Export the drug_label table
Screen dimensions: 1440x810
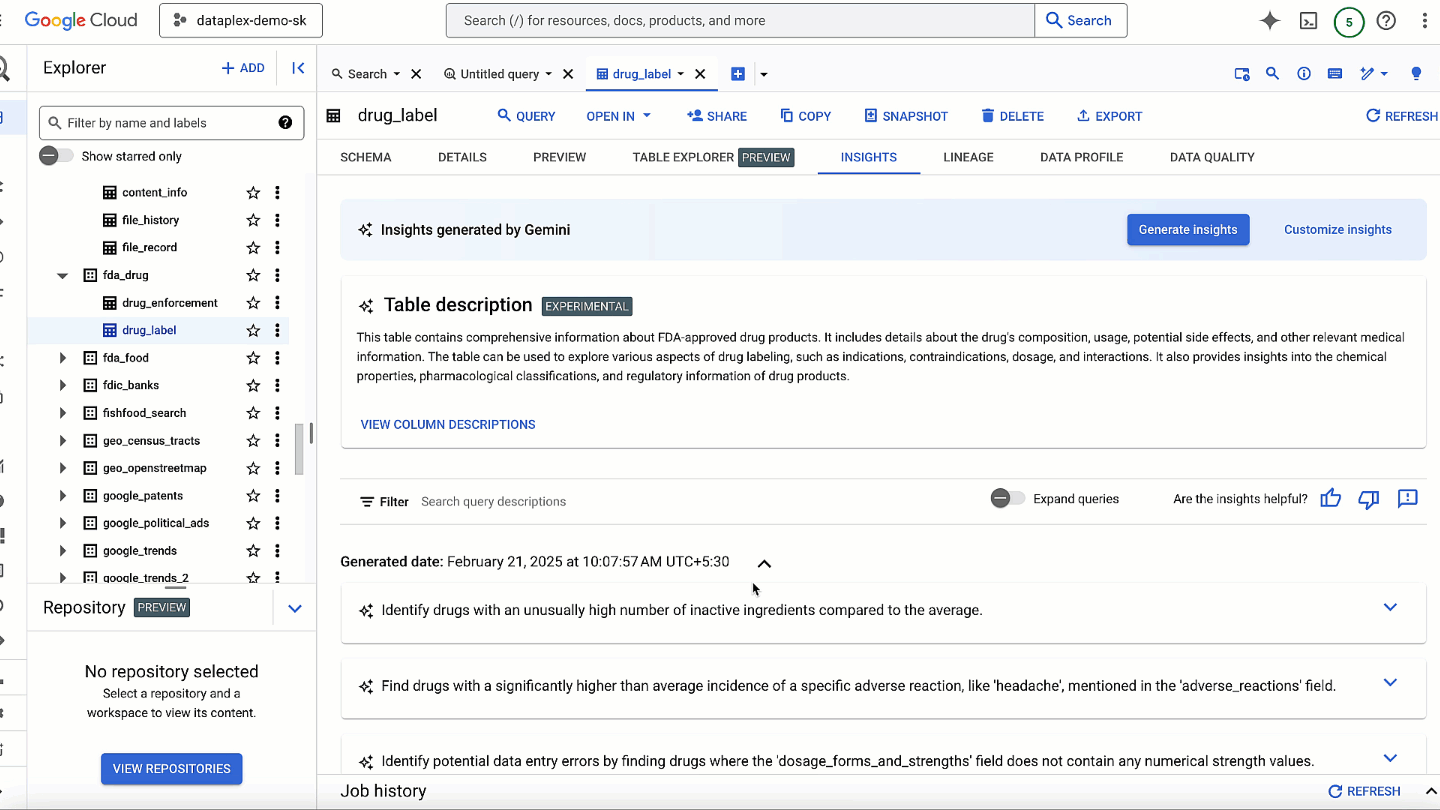point(1109,116)
